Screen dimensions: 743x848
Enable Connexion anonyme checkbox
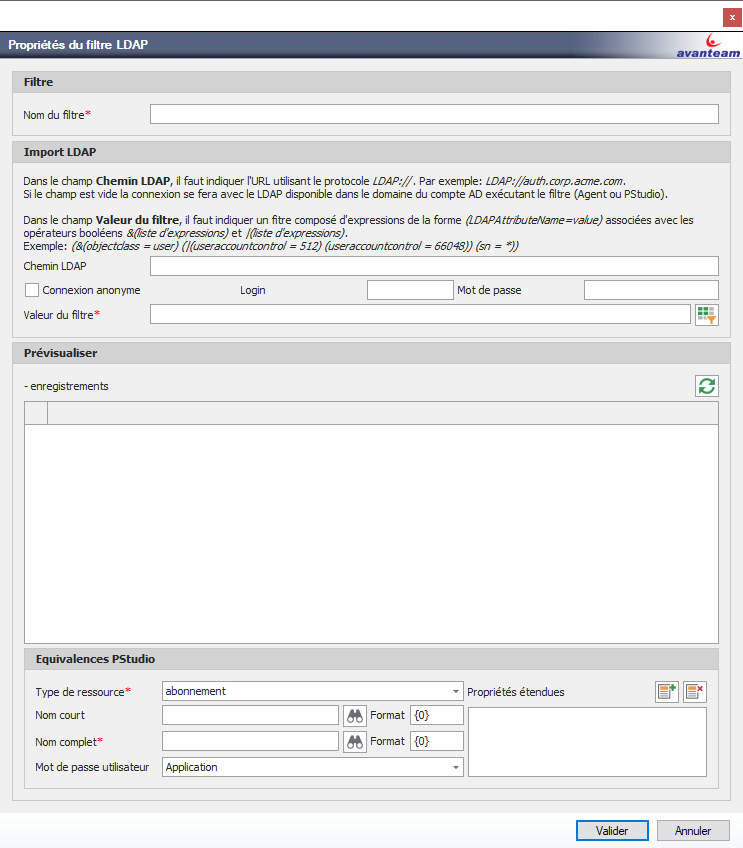pos(32,290)
